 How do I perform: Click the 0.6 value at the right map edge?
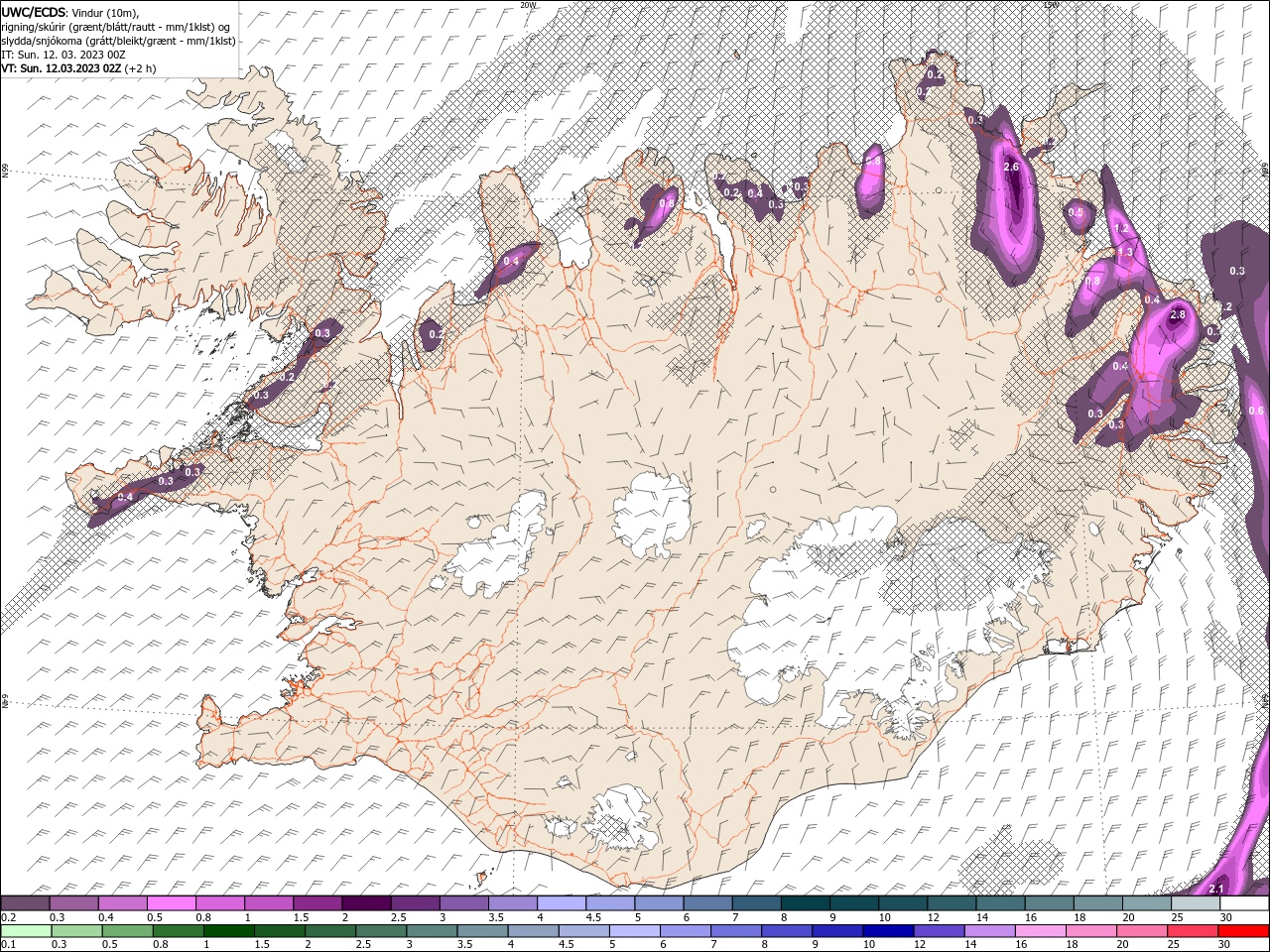[x=1255, y=412]
